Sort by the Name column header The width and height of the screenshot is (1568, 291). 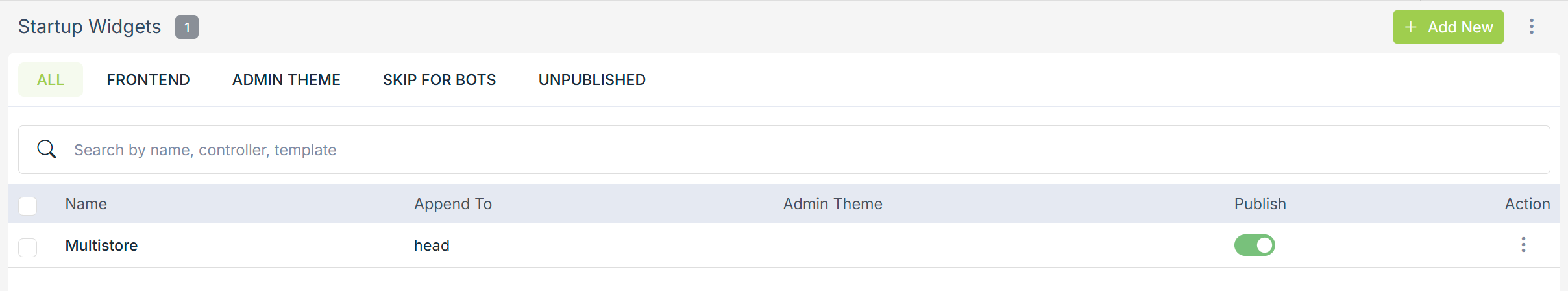86,204
